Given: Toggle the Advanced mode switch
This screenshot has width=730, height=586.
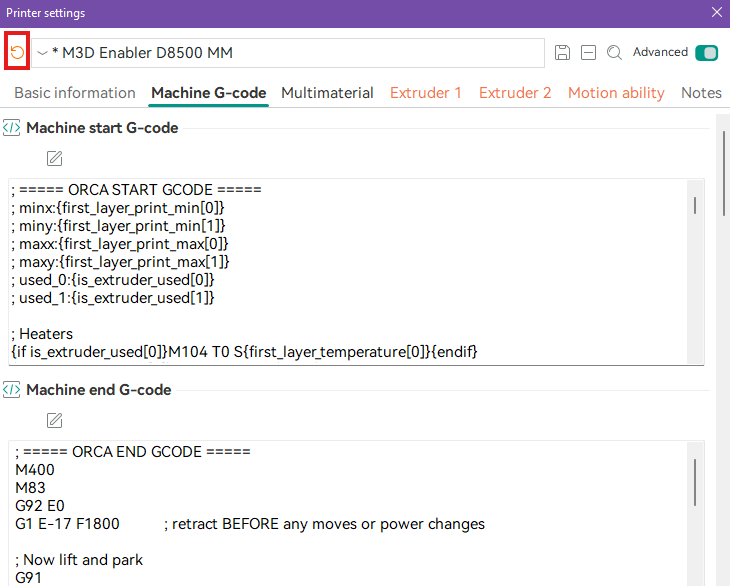Looking at the screenshot, I should [706, 53].
